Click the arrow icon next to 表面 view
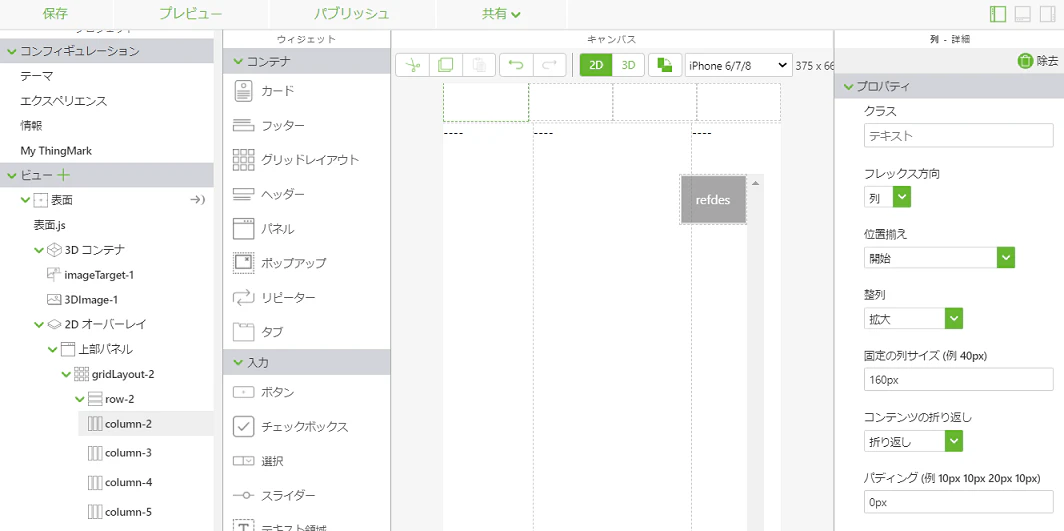 197,200
